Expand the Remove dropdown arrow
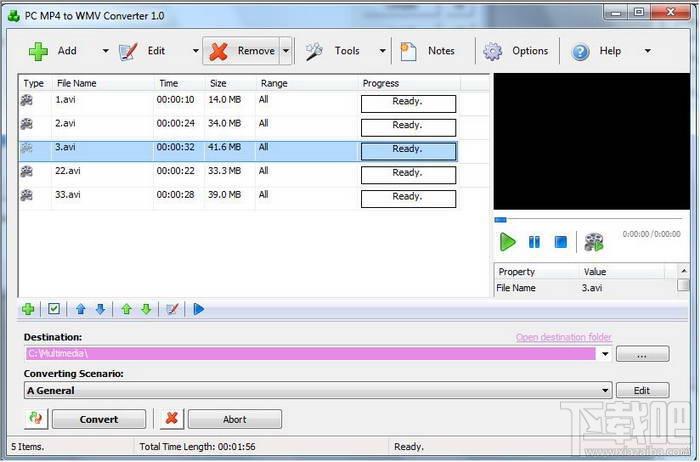This screenshot has height=462, width=700. [x=286, y=51]
